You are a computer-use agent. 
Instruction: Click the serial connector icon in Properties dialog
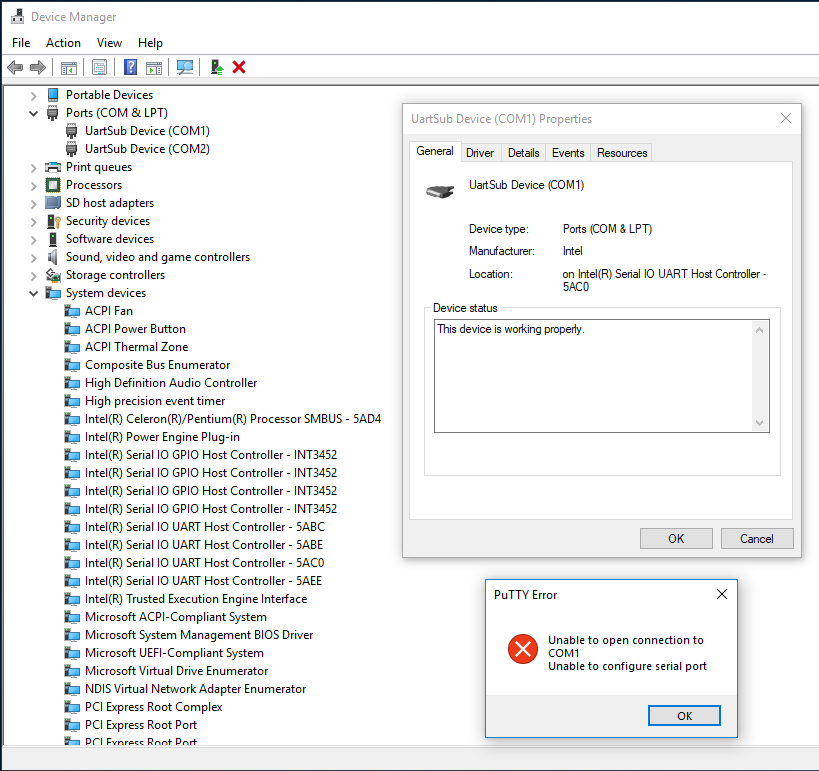coord(440,192)
